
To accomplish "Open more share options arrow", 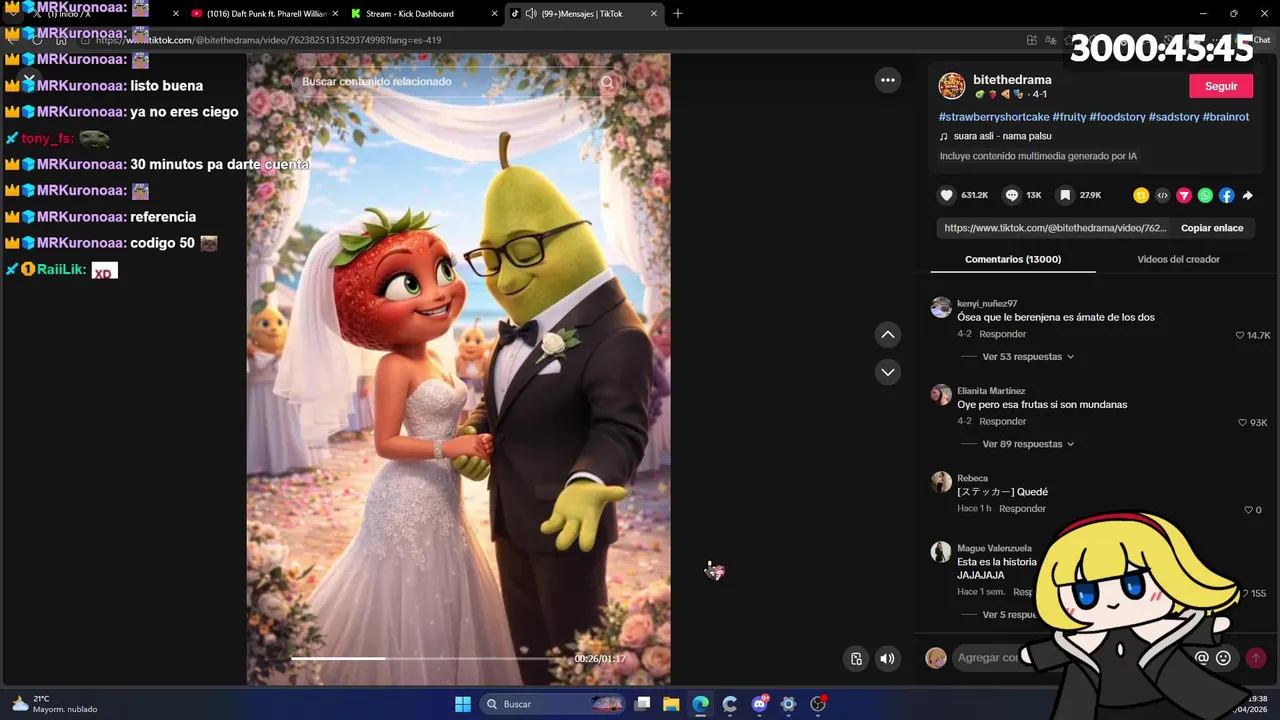I will tap(1247, 195).
